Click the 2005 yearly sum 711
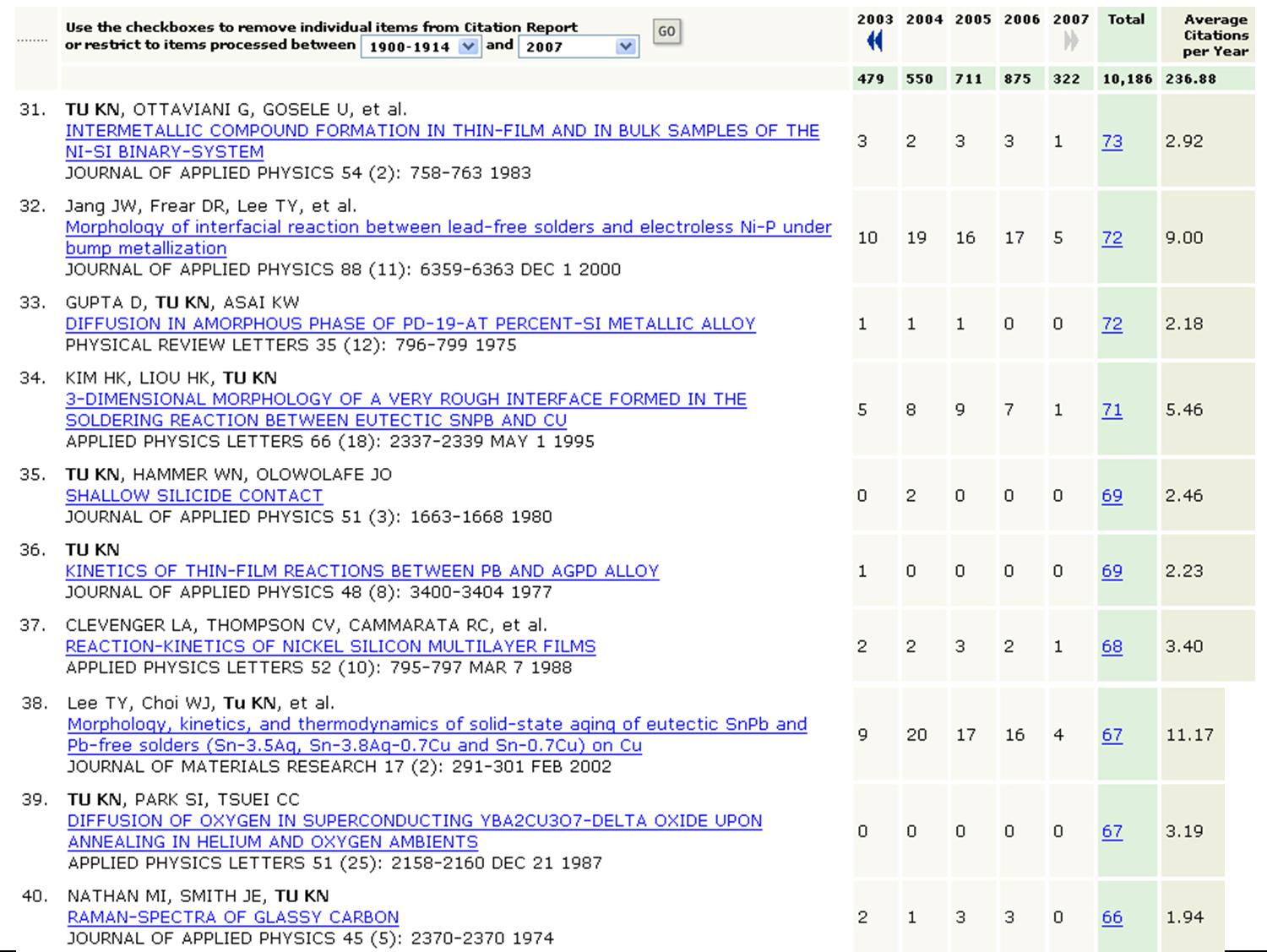This screenshot has height=952, width=1267. (x=969, y=79)
